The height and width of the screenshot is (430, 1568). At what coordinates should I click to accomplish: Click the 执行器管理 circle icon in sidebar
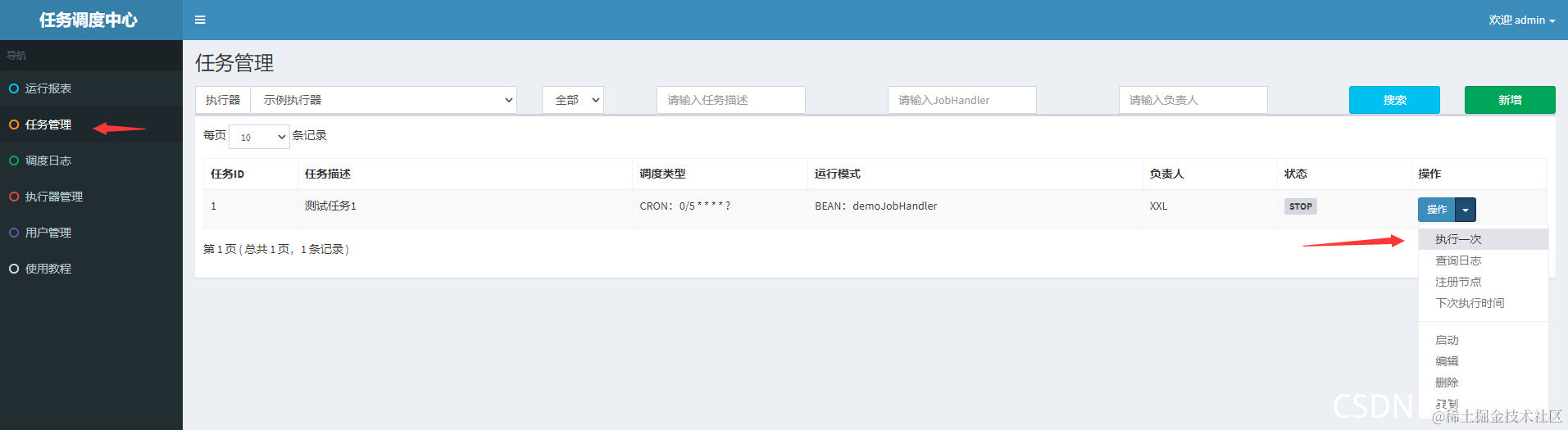14,197
